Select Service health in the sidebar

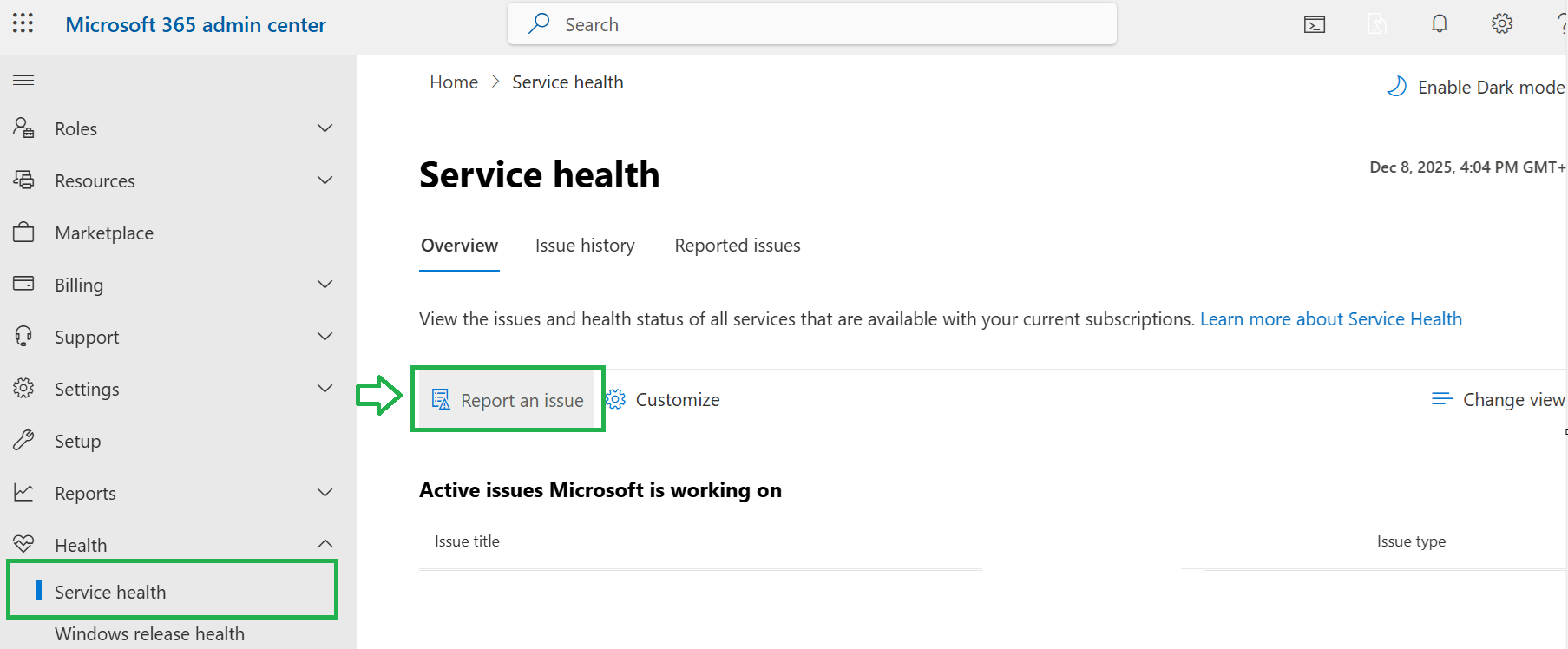(x=172, y=590)
